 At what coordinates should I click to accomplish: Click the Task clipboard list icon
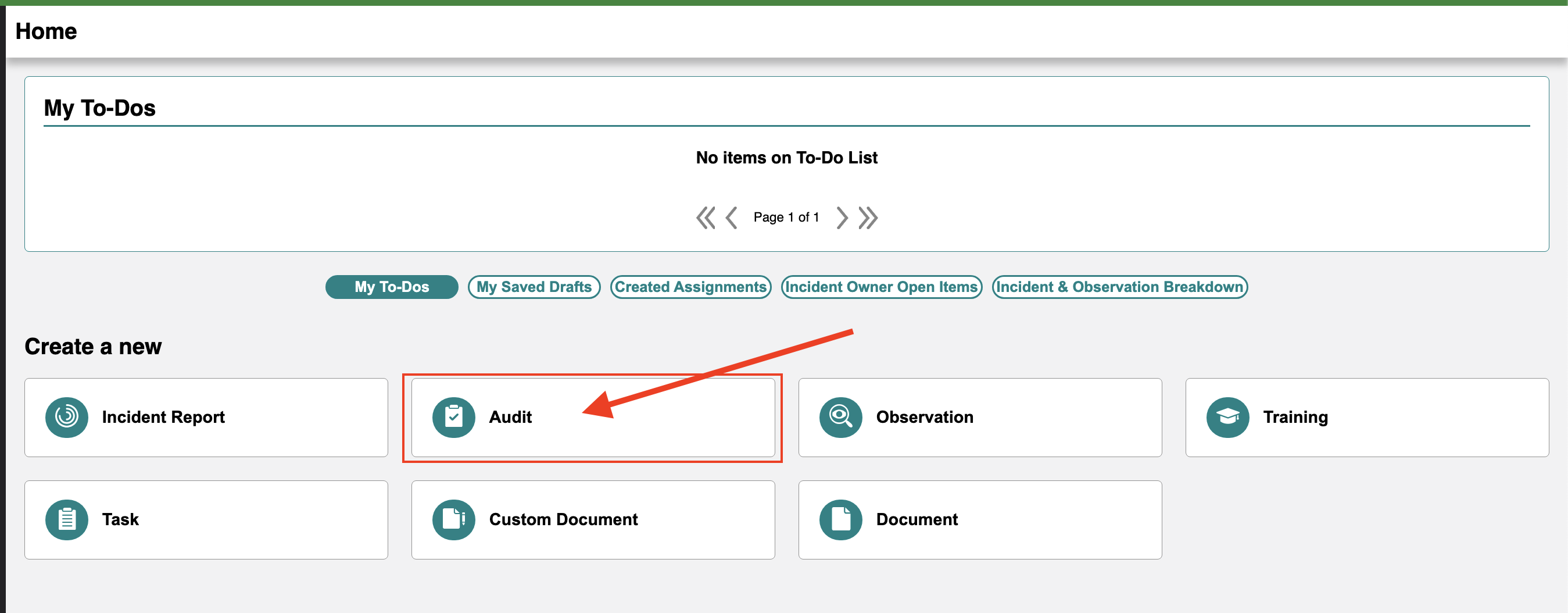(x=67, y=520)
